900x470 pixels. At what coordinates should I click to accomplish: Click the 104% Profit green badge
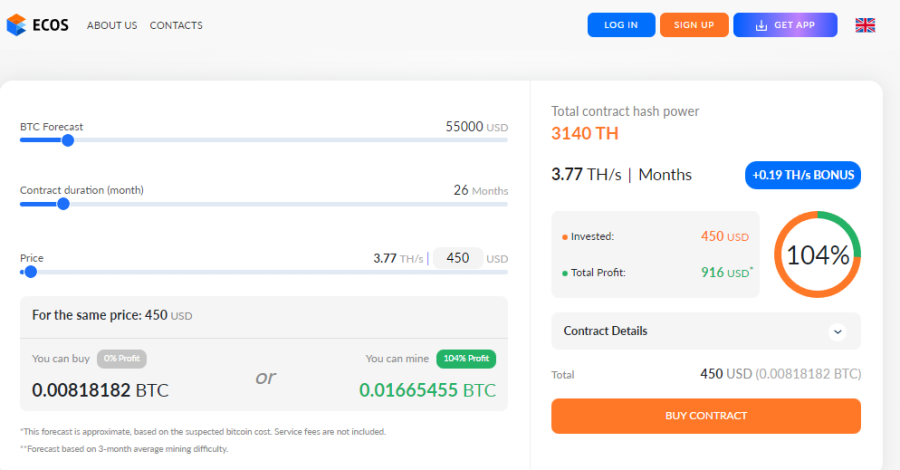click(x=466, y=359)
